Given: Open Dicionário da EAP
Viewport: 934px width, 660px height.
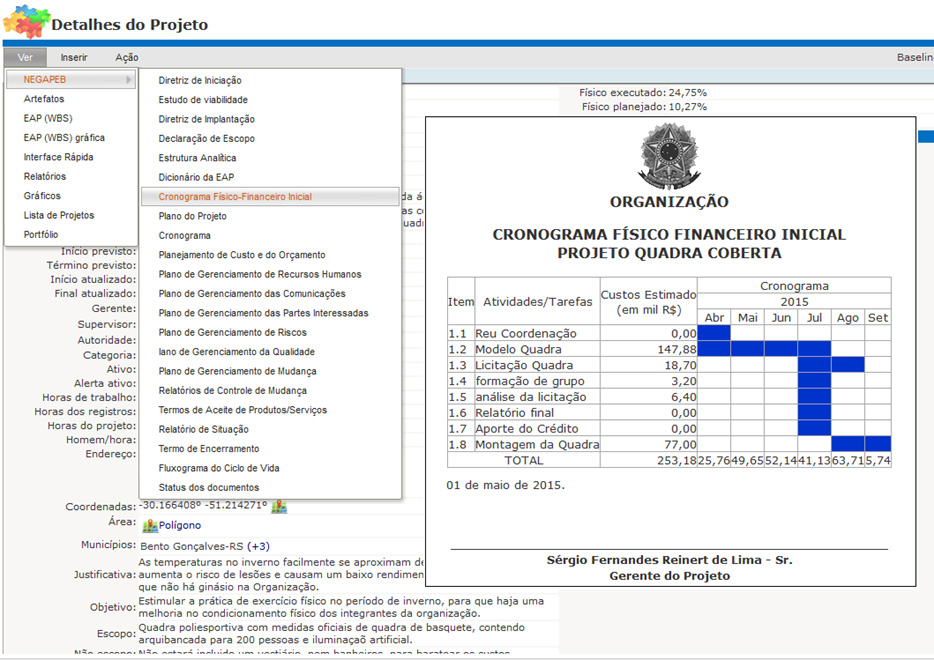Looking at the screenshot, I should click(196, 177).
